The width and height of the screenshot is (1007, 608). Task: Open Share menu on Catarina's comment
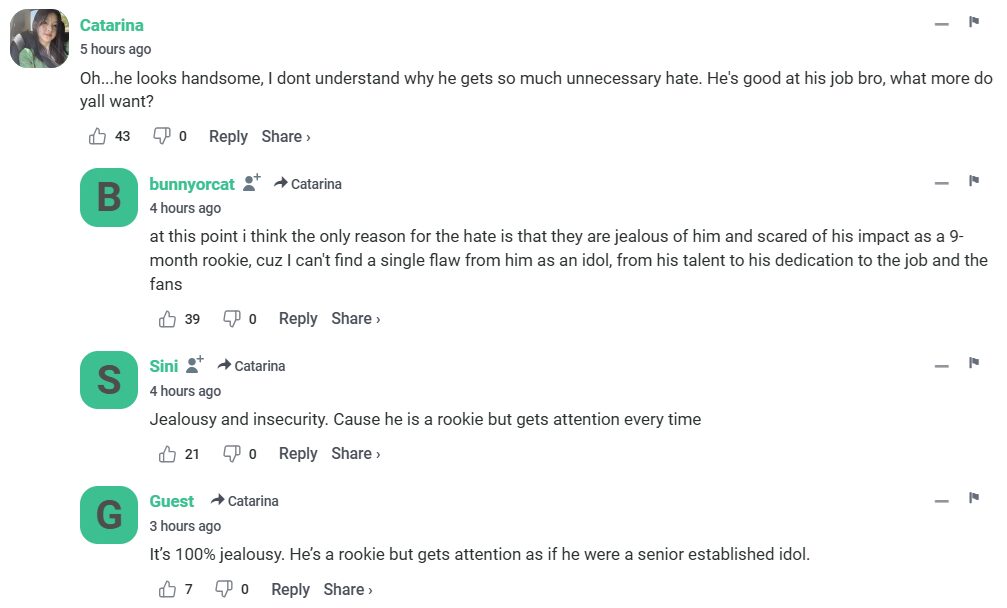coord(286,137)
